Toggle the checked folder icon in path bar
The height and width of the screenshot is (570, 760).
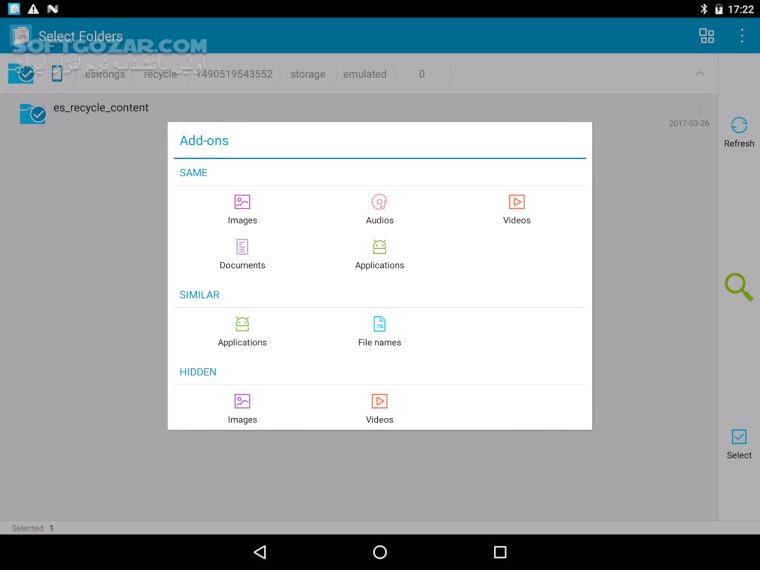click(21, 74)
